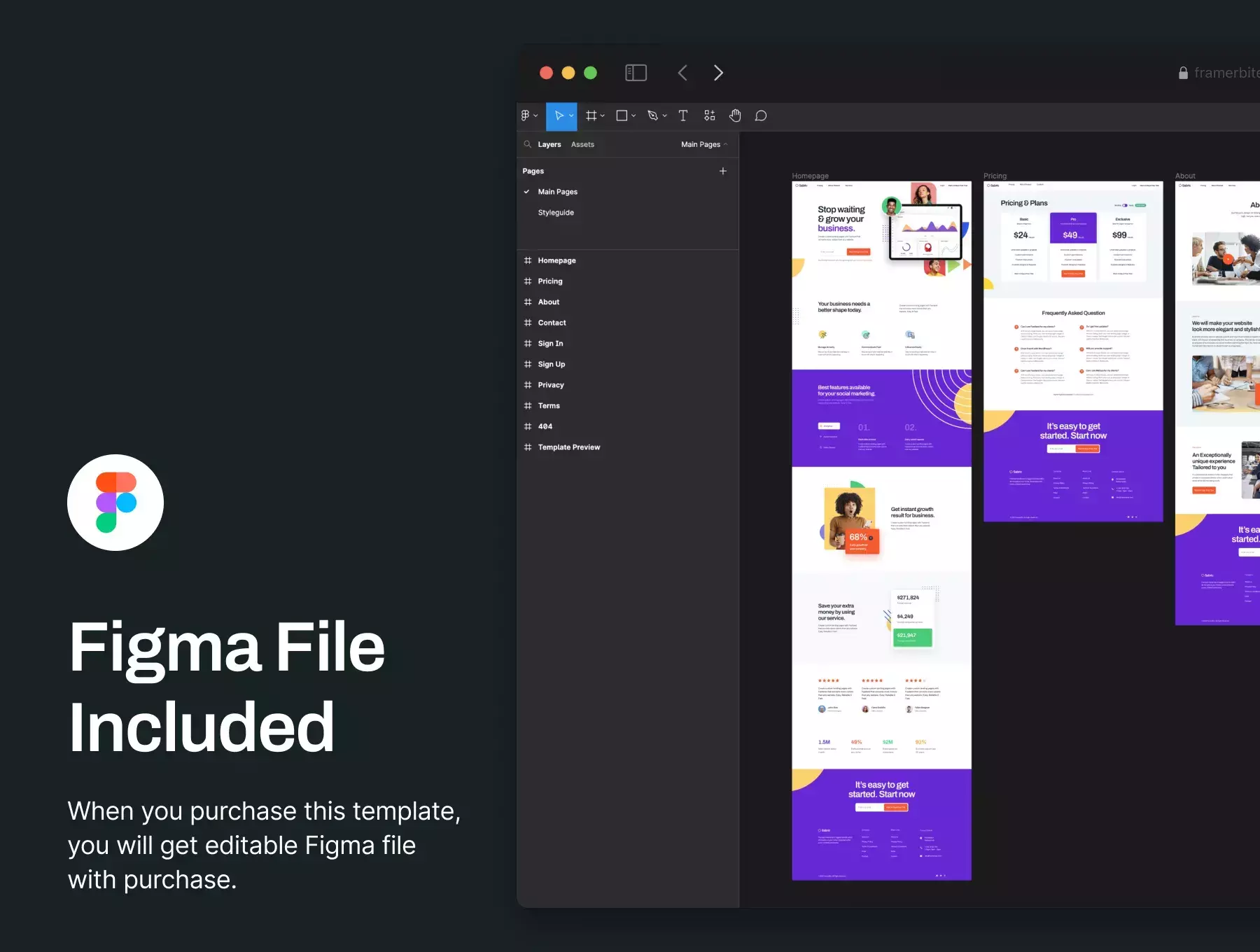This screenshot has height=952, width=1260.
Task: Search layers with the magnifier icon
Action: pyautogui.click(x=528, y=144)
